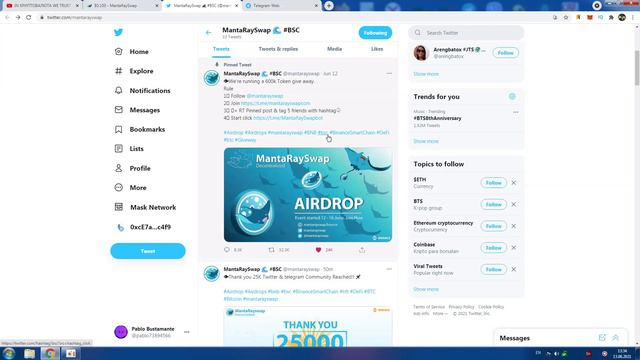640x360 pixels.
Task: Expand the Messages drawer
Action: tap(616, 338)
